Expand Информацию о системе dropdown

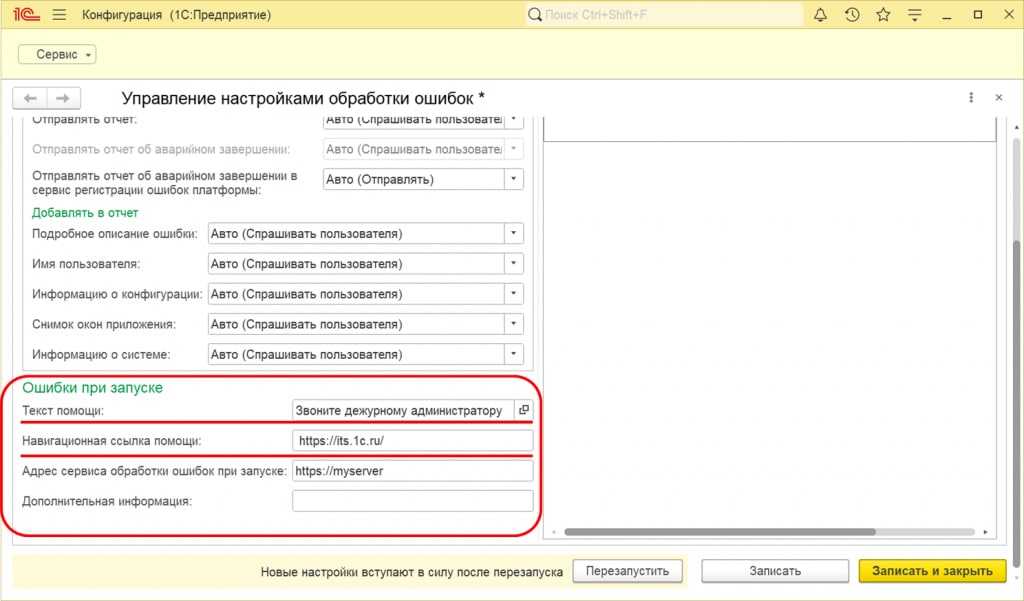513,354
